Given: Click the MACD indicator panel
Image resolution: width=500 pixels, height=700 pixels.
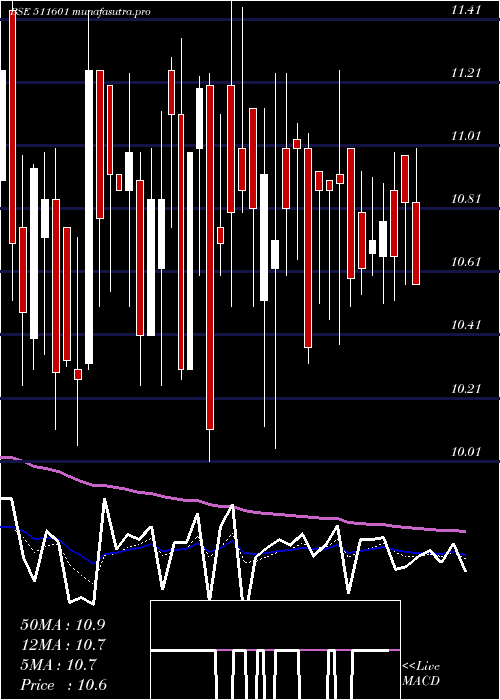Looking at the screenshot, I should 275,650.
